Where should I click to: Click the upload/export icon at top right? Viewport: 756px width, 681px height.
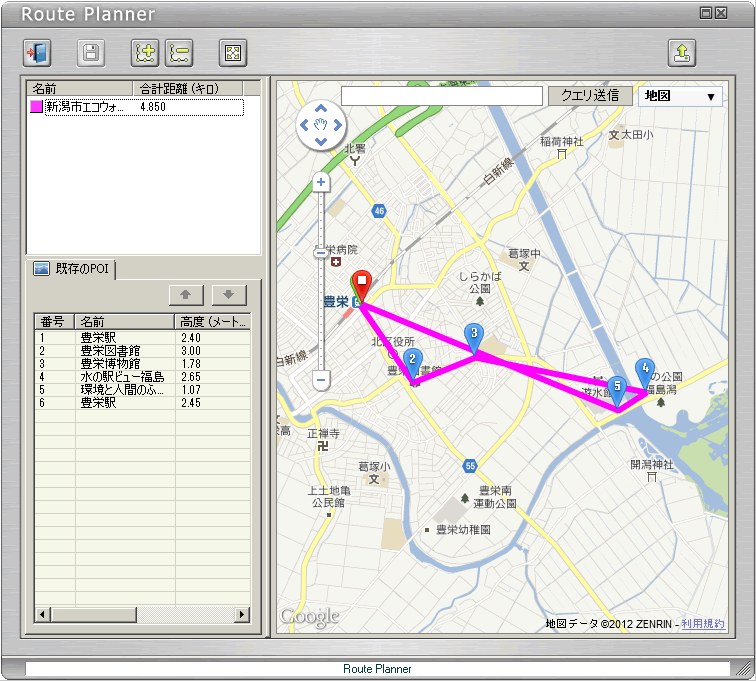[x=682, y=53]
